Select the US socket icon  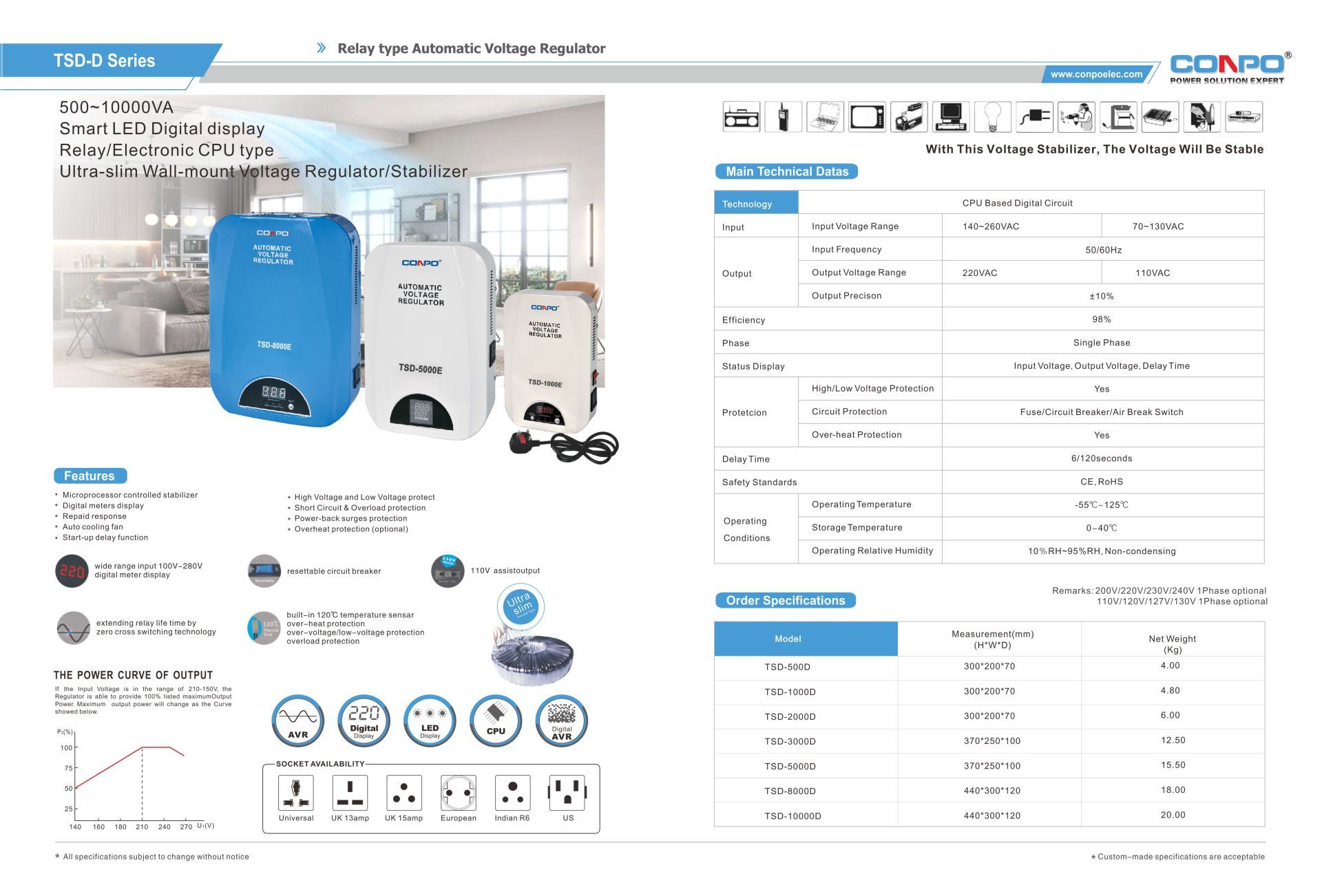tap(567, 793)
